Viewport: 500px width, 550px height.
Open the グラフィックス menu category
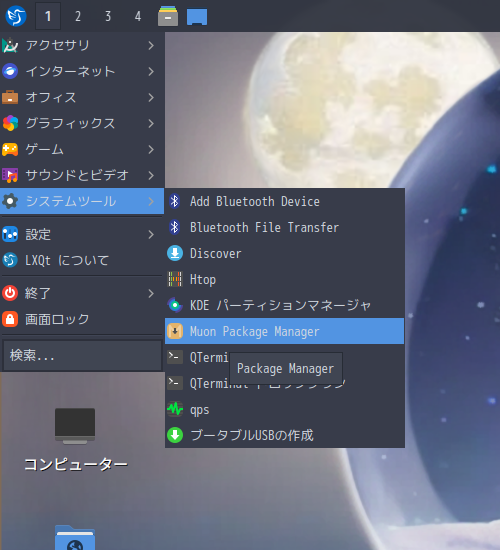pos(82,123)
